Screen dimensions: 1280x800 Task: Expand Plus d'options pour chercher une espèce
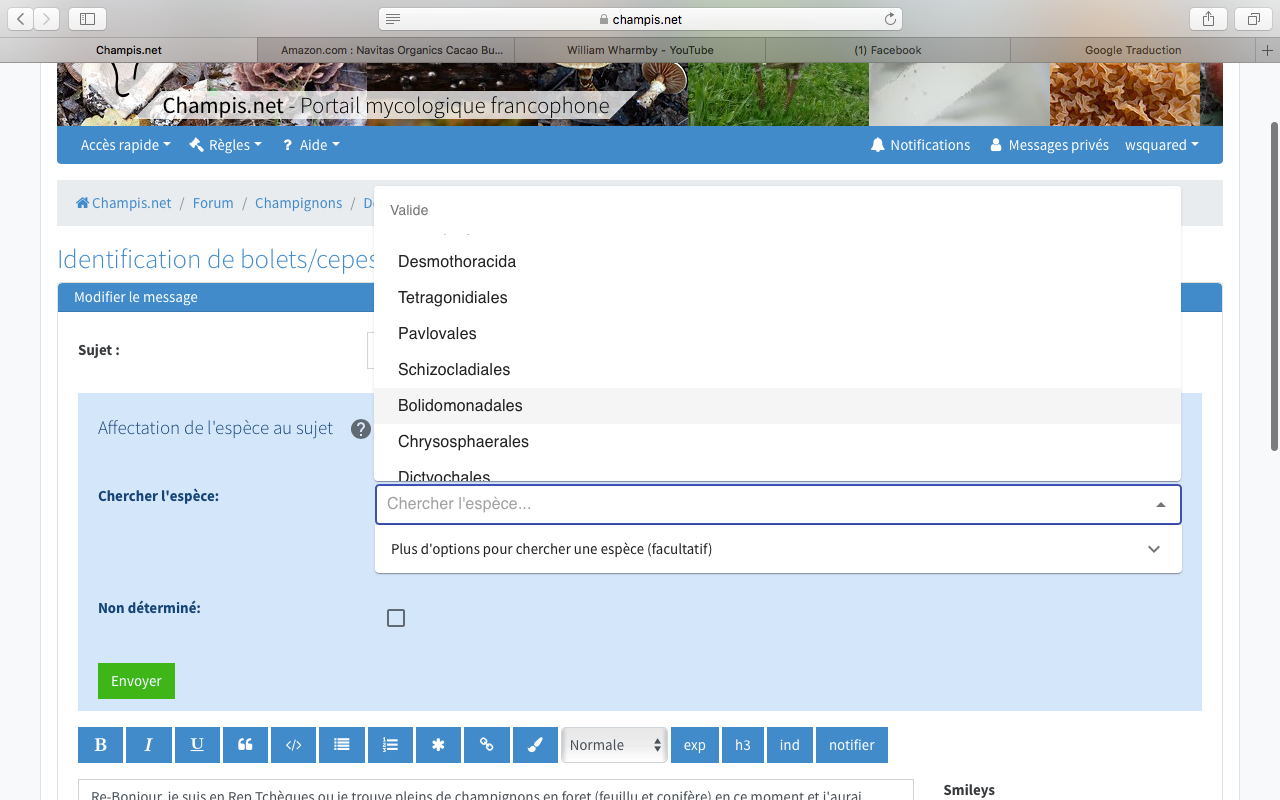coord(777,549)
